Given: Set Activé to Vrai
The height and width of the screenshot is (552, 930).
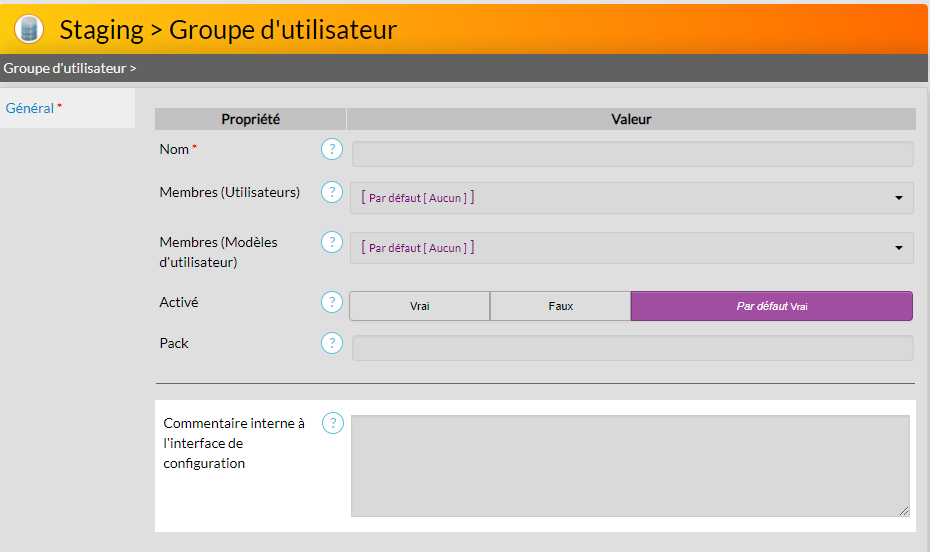Looking at the screenshot, I should pos(419,306).
